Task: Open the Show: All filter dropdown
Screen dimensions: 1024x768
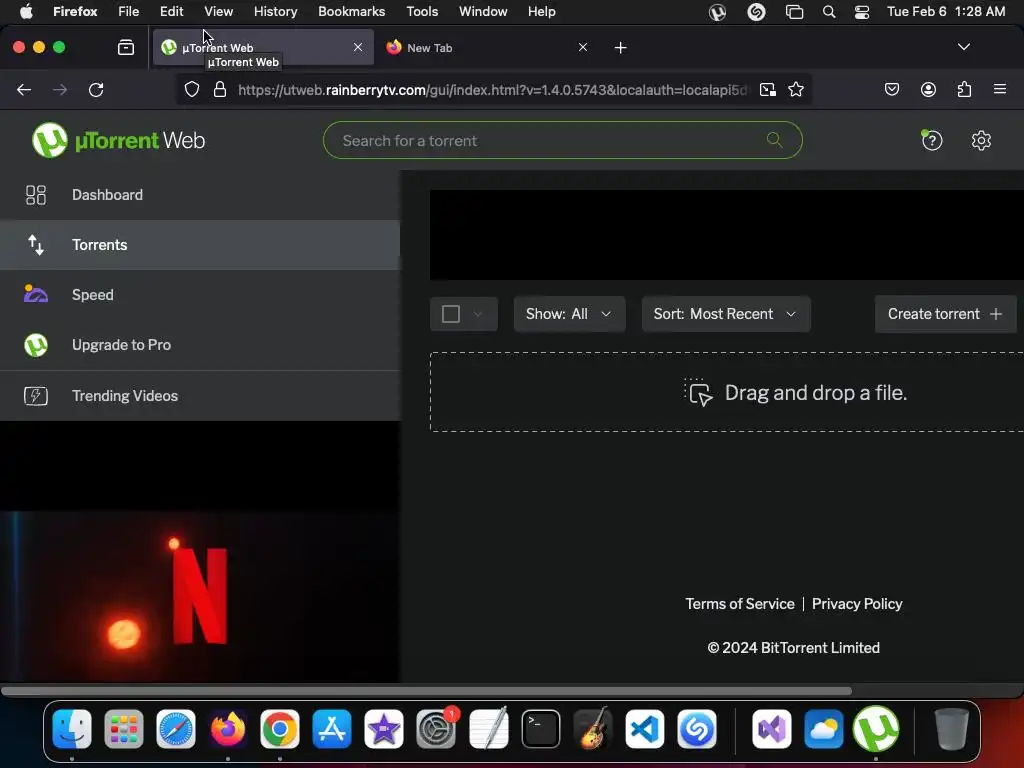Action: click(x=569, y=314)
